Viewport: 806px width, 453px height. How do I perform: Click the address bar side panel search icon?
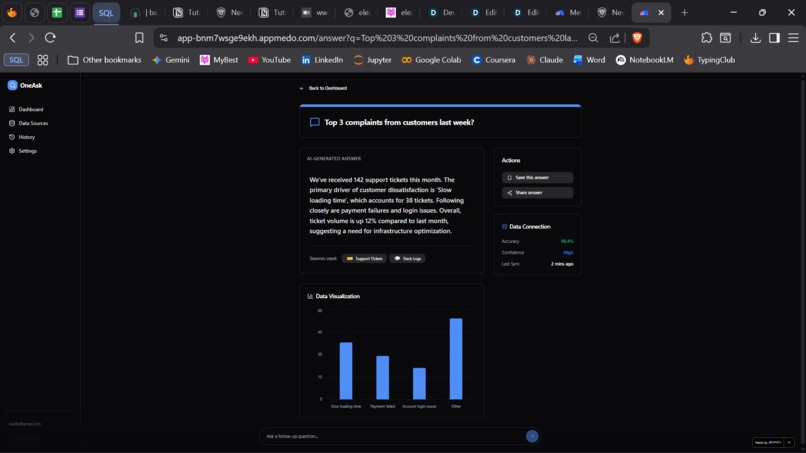[725, 38]
